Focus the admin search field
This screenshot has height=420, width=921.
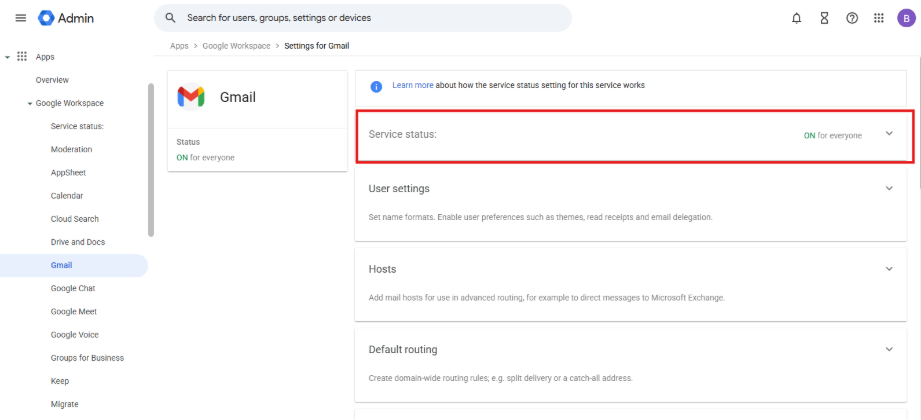[x=363, y=18]
